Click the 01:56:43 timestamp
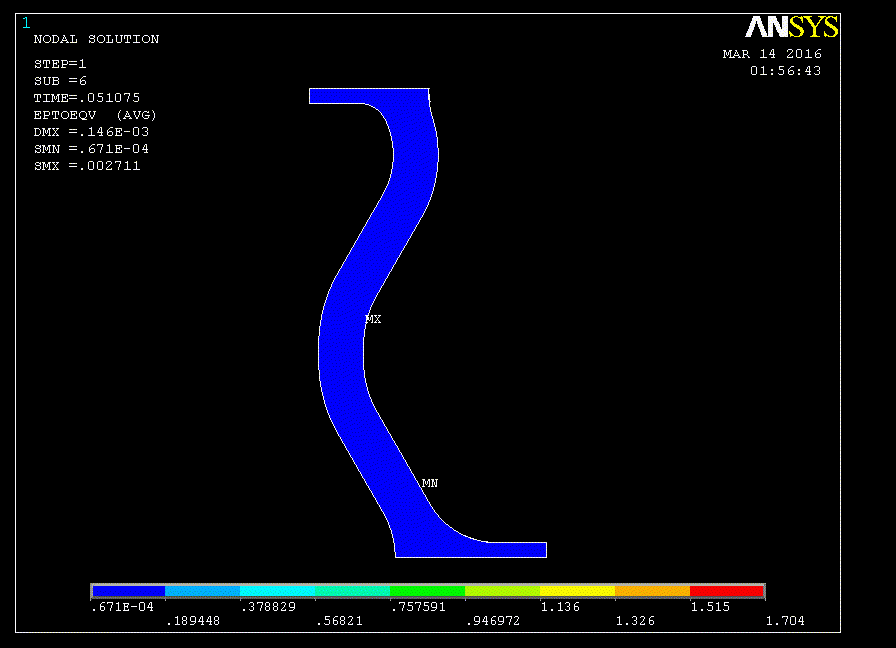The image size is (896, 648). (x=786, y=71)
